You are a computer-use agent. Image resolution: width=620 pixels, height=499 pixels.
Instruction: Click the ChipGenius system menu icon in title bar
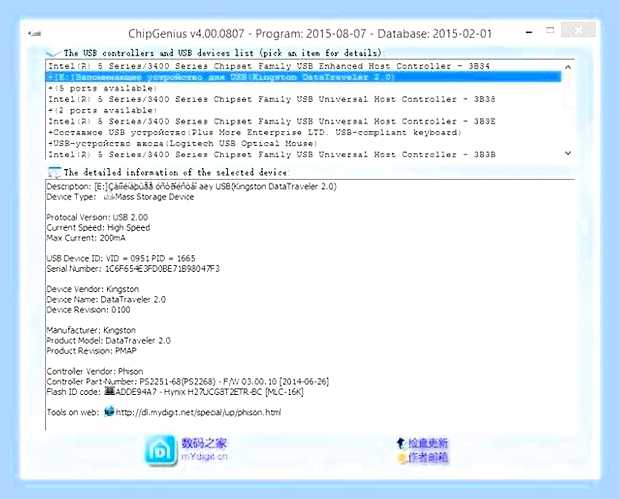click(35, 34)
